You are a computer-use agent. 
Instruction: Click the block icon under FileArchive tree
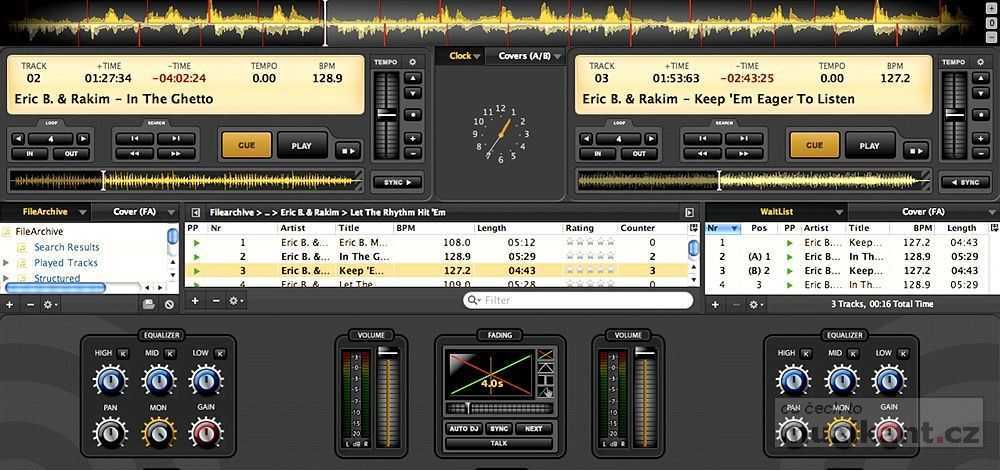coord(169,304)
